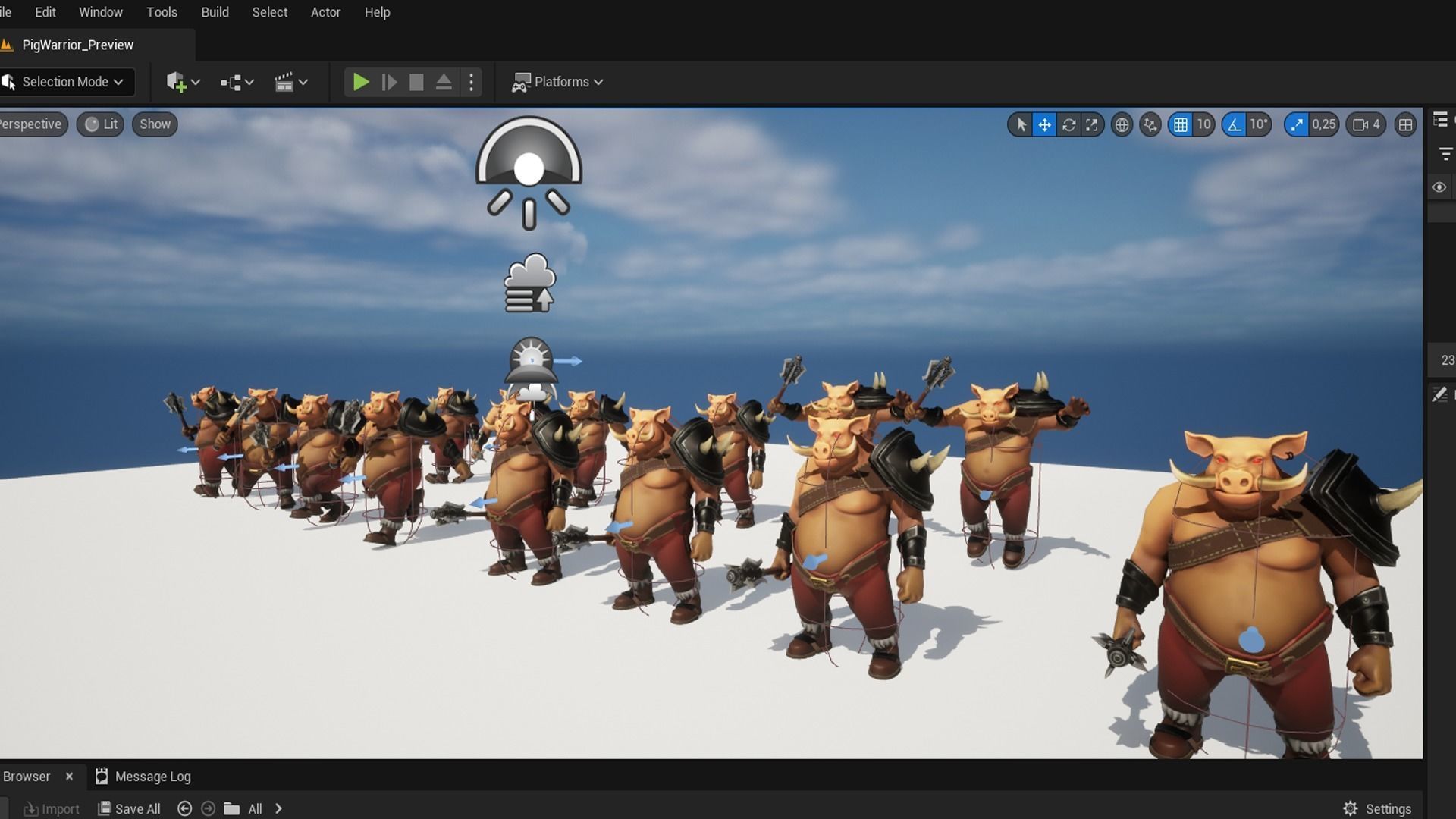Change the Lit view mode
Viewport: 1456px width, 819px height.
[x=101, y=124]
